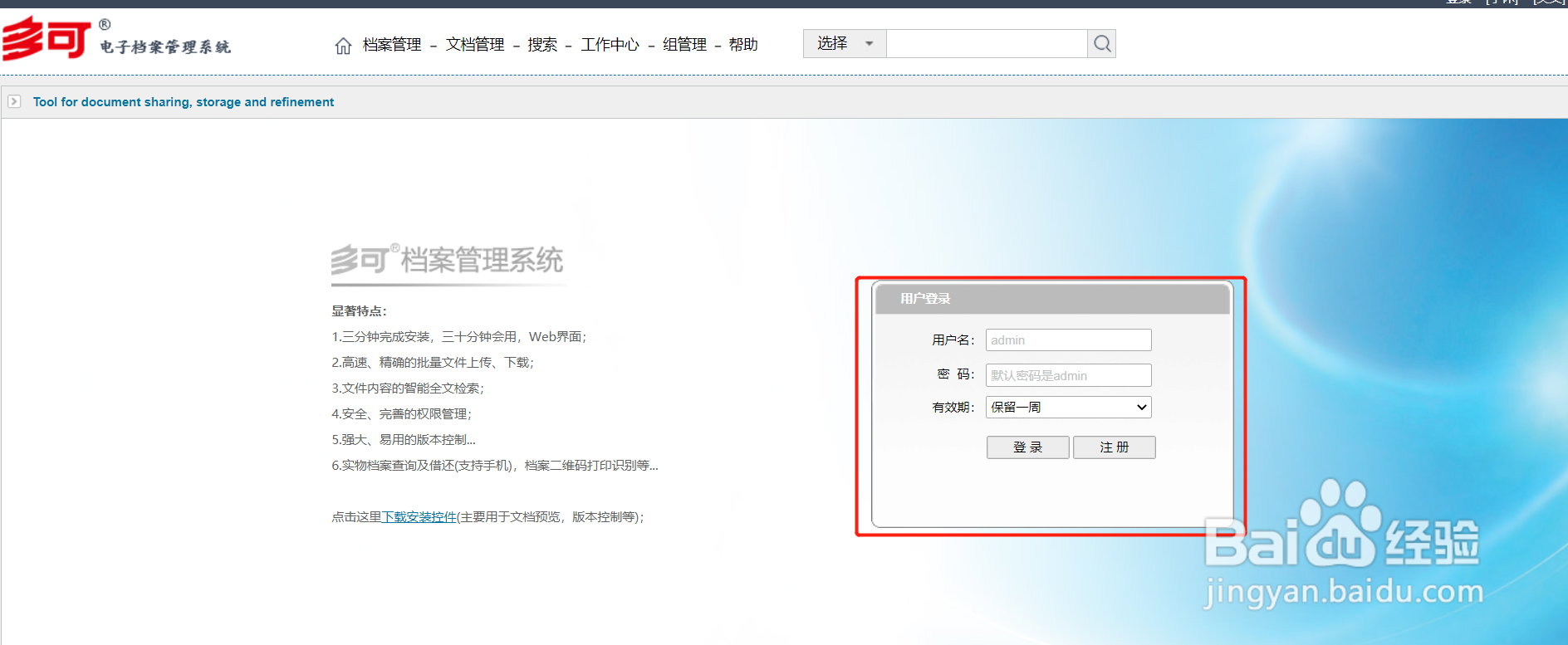Click the magnifier search button
The height and width of the screenshot is (645, 1568).
(x=1102, y=43)
